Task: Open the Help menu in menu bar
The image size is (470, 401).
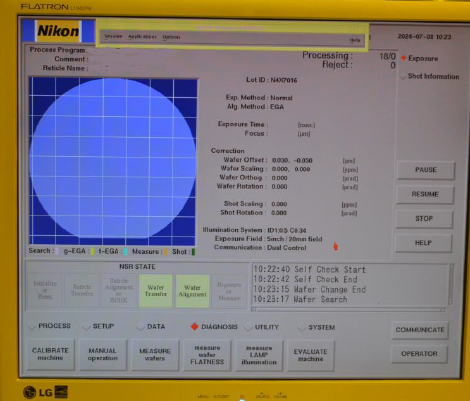Action: pos(355,40)
